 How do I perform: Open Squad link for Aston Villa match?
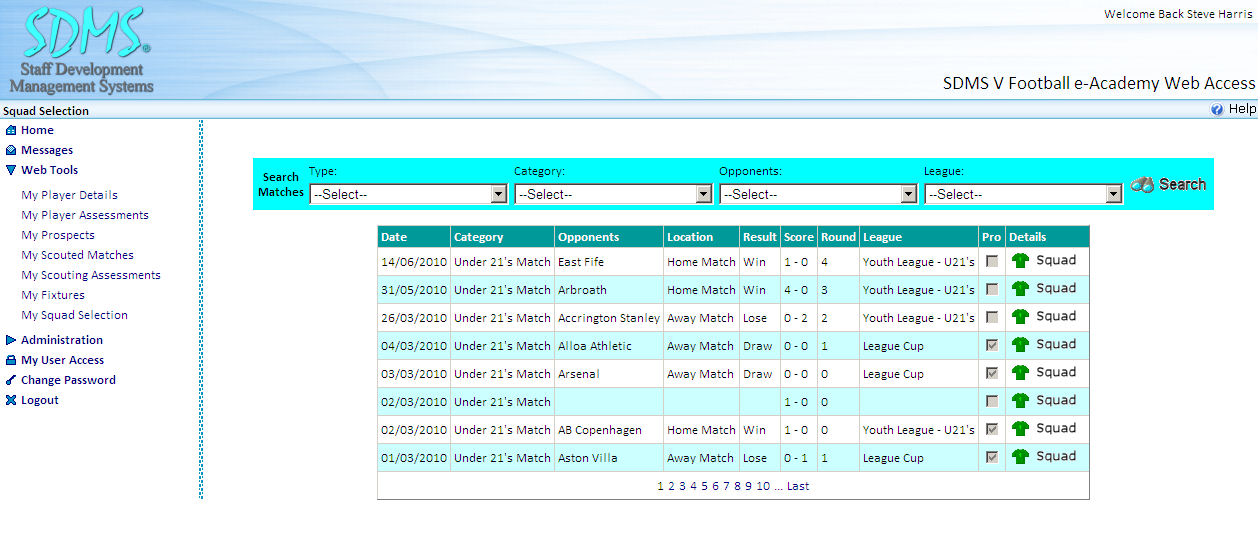[x=1056, y=456]
